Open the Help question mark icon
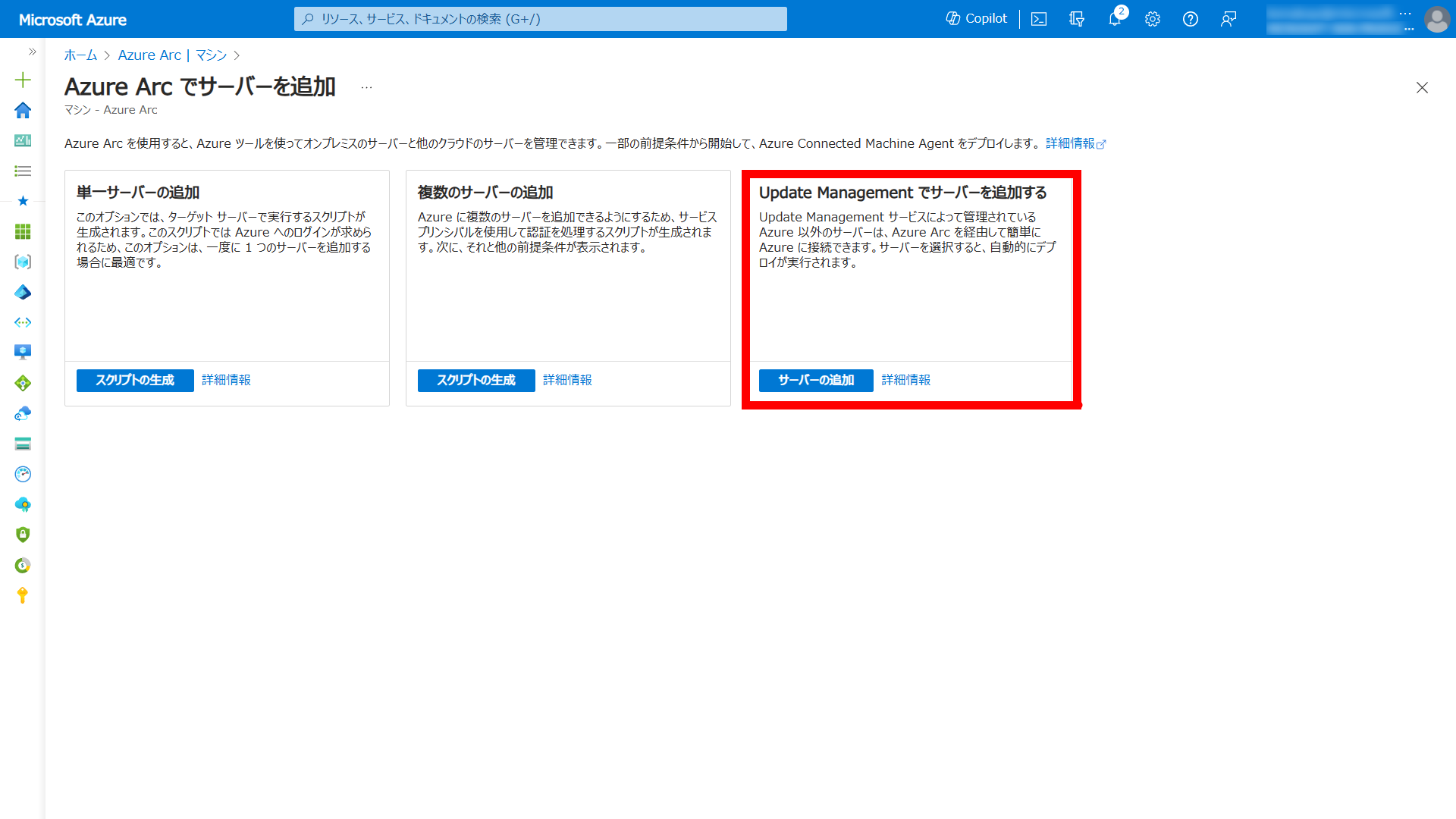 [x=1191, y=19]
